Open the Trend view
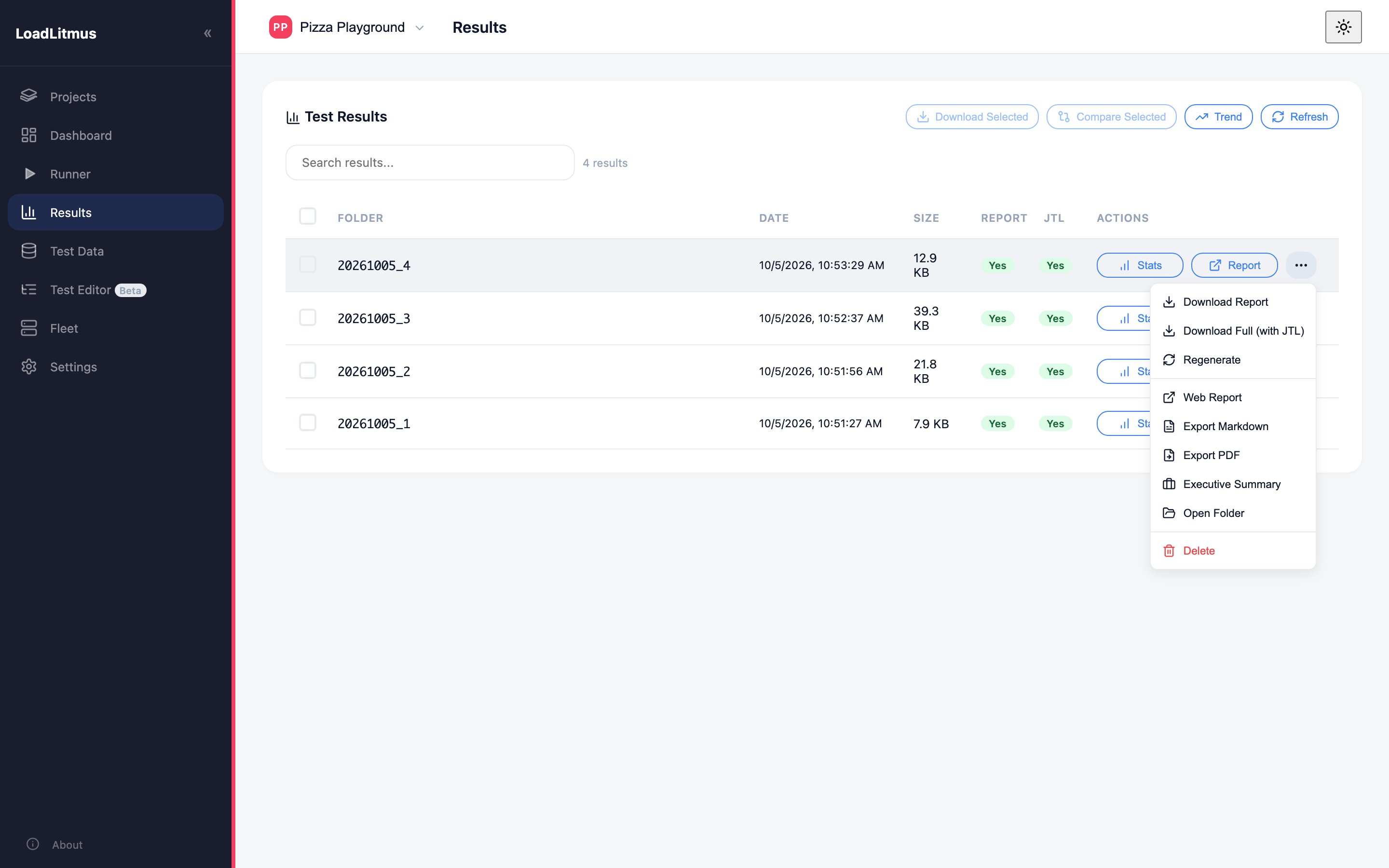1389x868 pixels. pyautogui.click(x=1218, y=117)
